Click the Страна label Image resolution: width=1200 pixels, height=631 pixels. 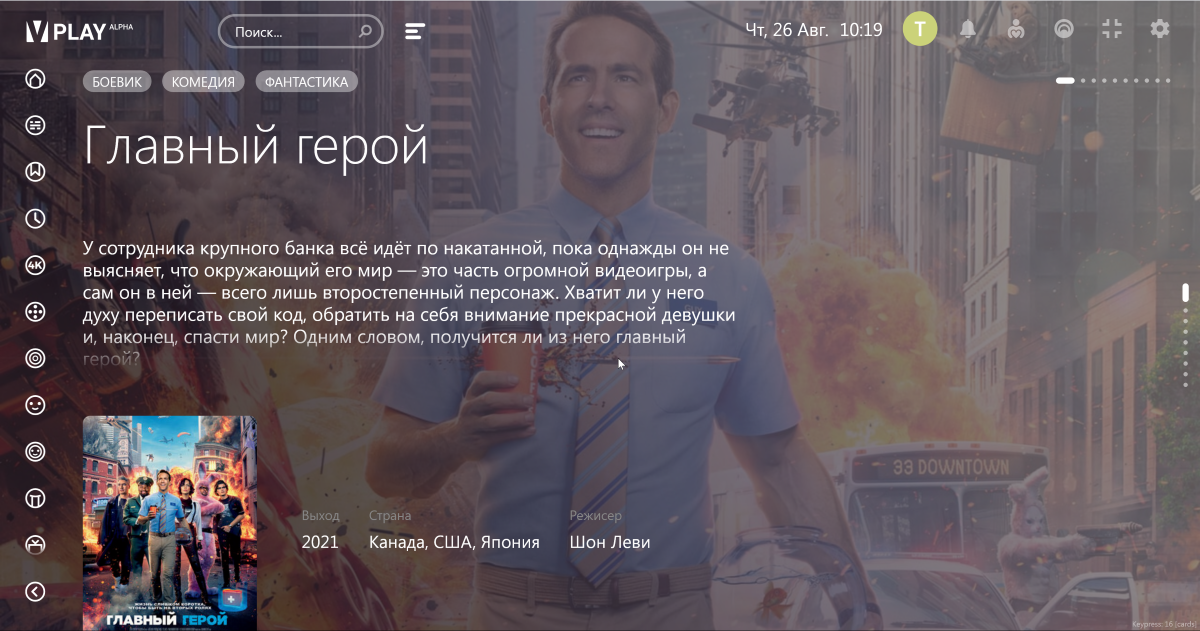[x=390, y=515]
